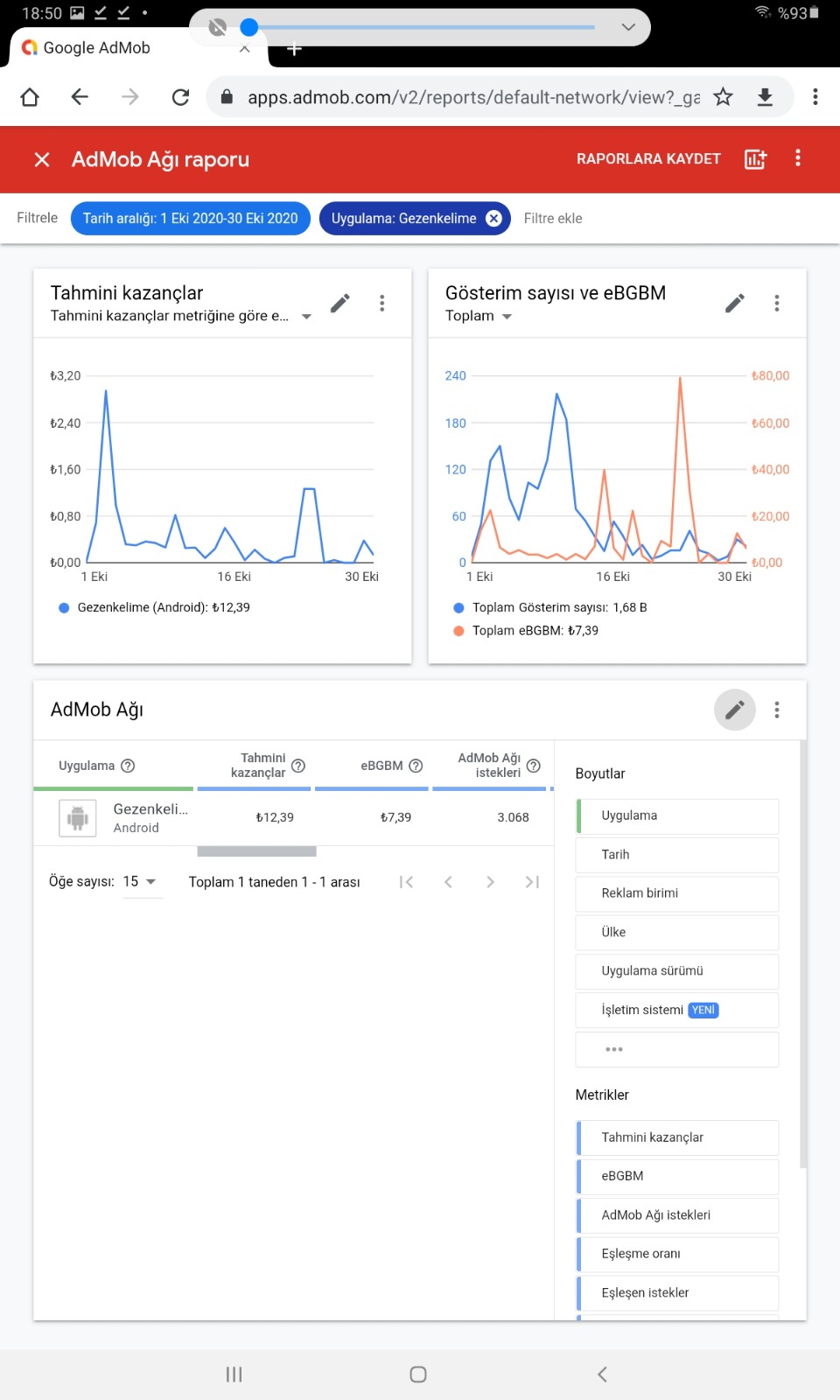The image size is (840, 1400).
Task: Show help for Tahmini kazançlar column
Action: pos(298,766)
